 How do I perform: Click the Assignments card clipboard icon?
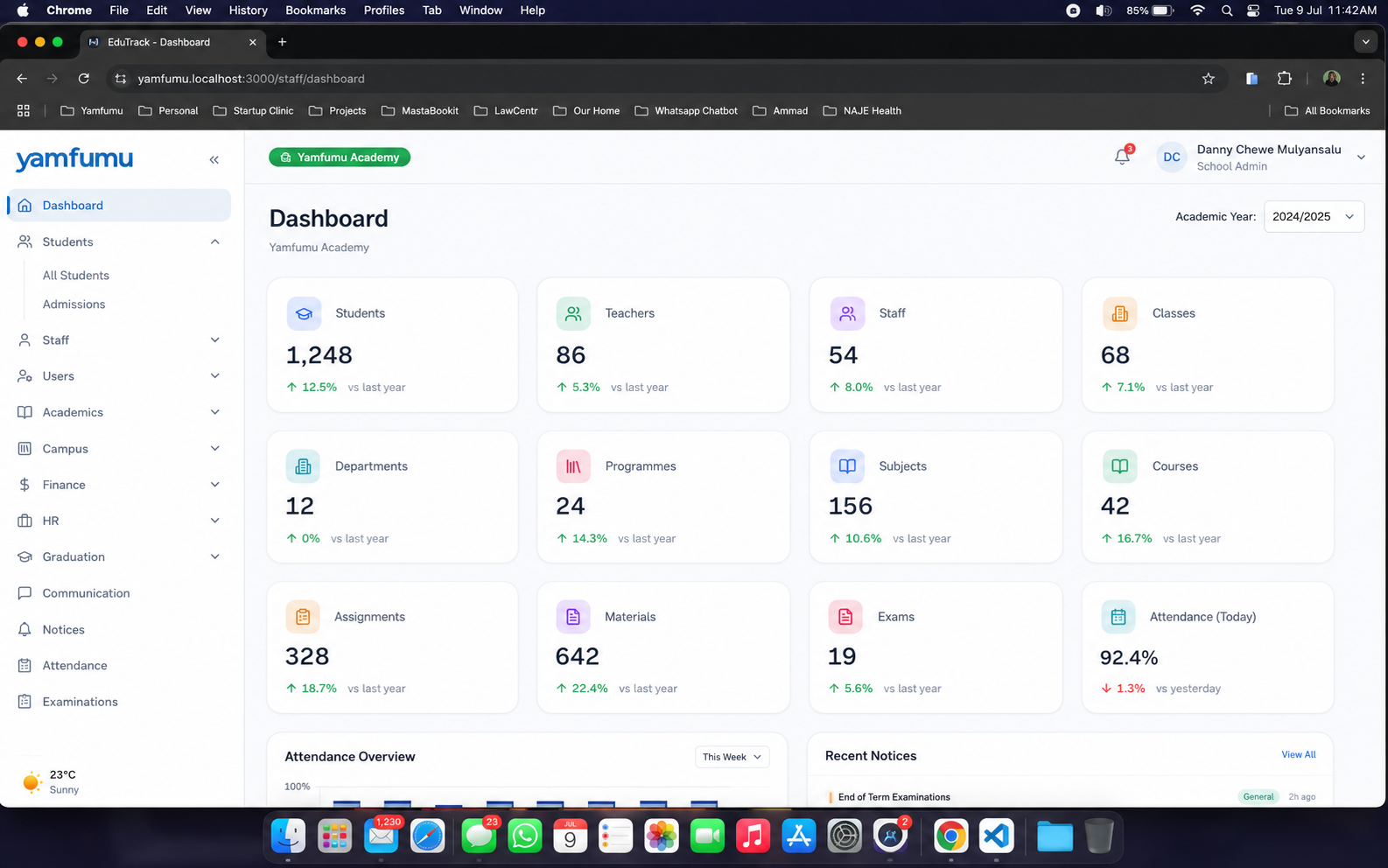(x=303, y=617)
